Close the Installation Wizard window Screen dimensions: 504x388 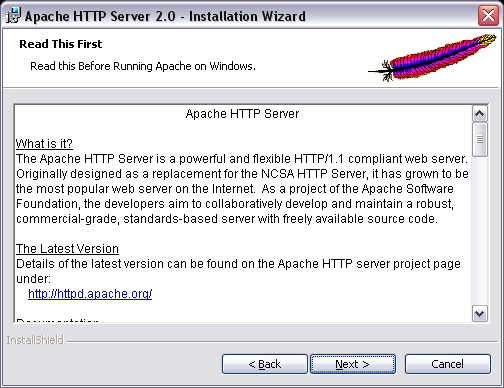click(488, 15)
